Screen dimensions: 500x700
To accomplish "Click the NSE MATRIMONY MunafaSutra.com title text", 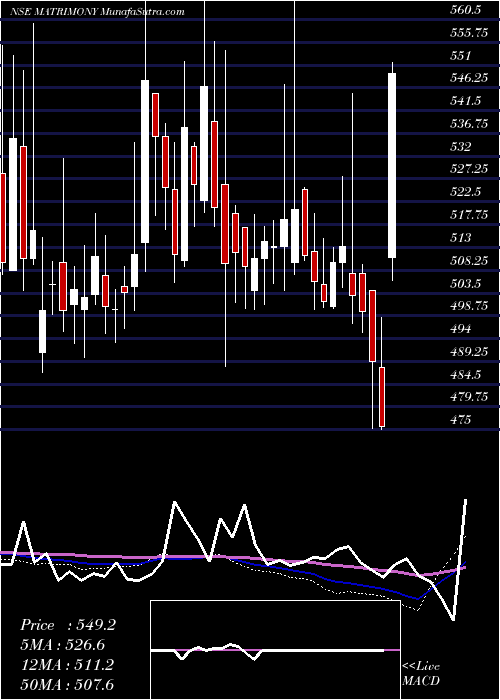I will pyautogui.click(x=97, y=11).
